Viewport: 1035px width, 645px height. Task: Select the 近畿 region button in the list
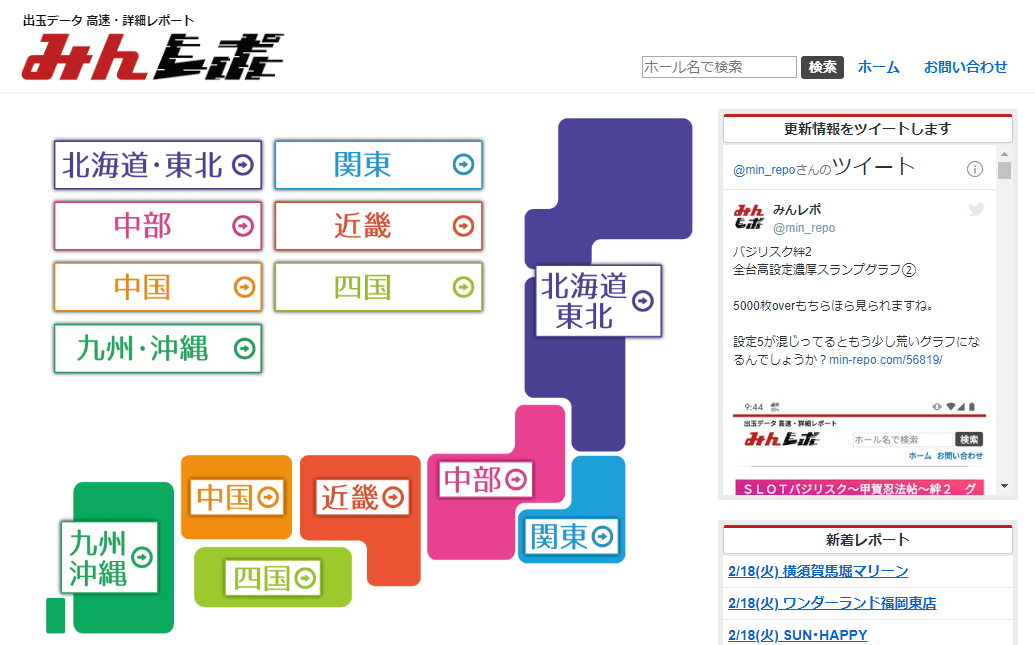point(378,226)
